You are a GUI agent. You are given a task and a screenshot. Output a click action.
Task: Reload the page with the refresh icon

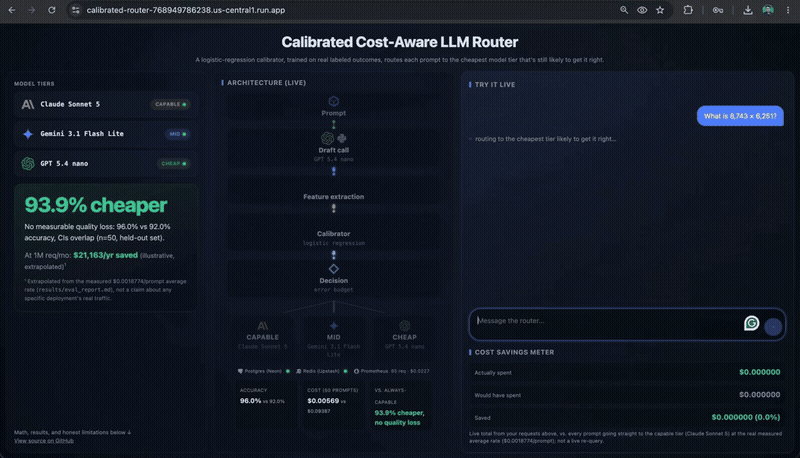[x=52, y=10]
